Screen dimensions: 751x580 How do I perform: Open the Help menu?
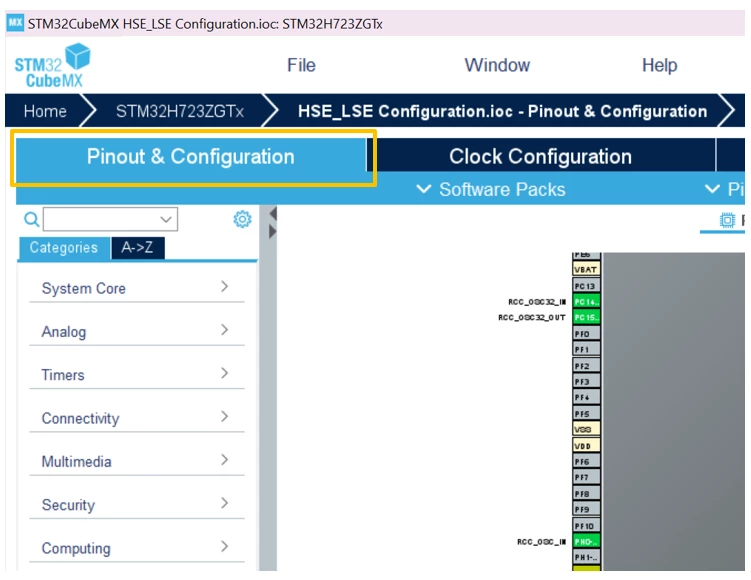pos(660,65)
